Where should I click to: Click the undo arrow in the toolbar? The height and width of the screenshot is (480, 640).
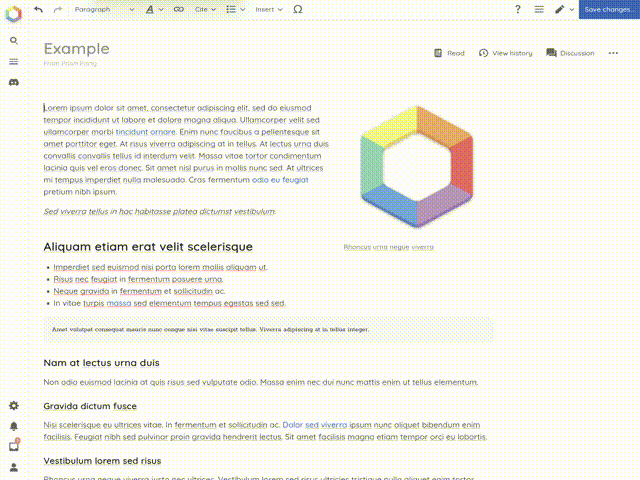38,9
